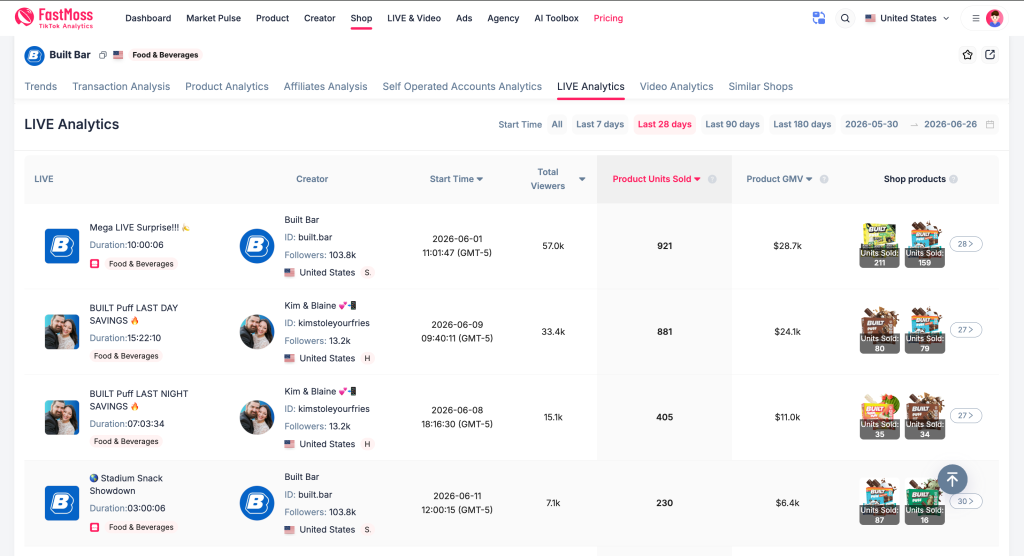The image size is (1024, 556).
Task: Open Dashboard in top navigation
Action: click(148, 18)
